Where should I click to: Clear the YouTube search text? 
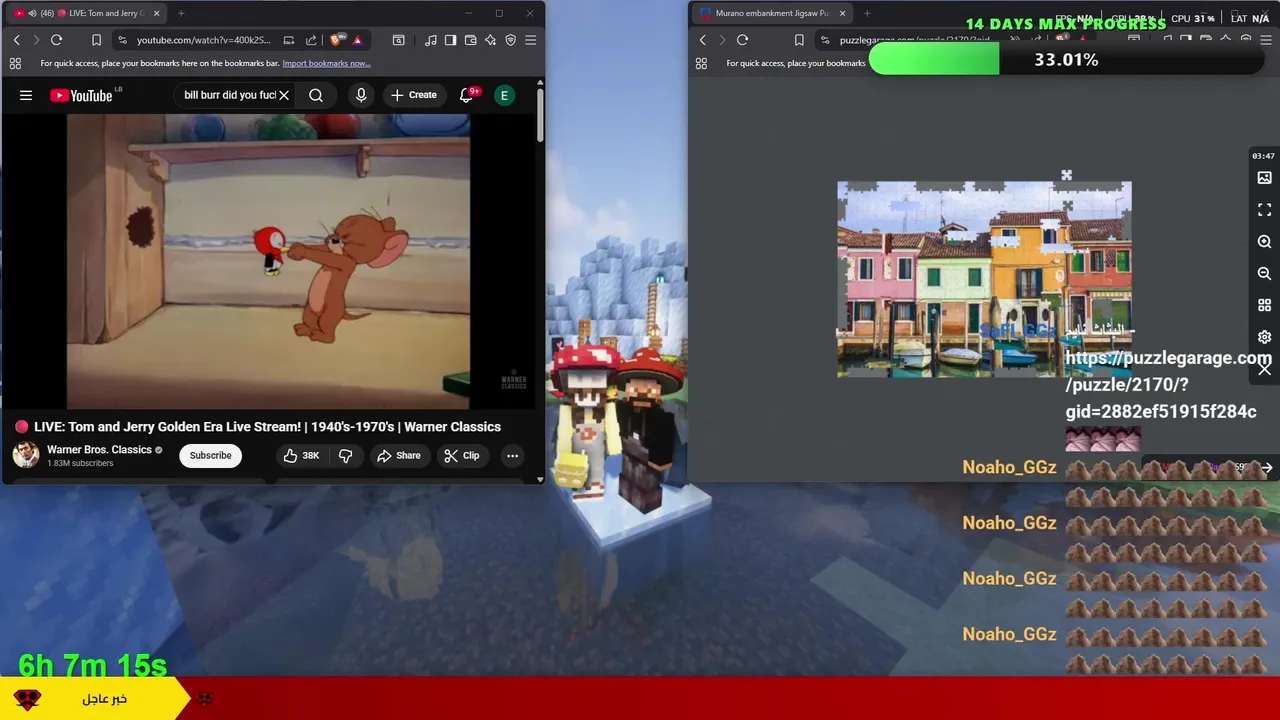tap(284, 95)
